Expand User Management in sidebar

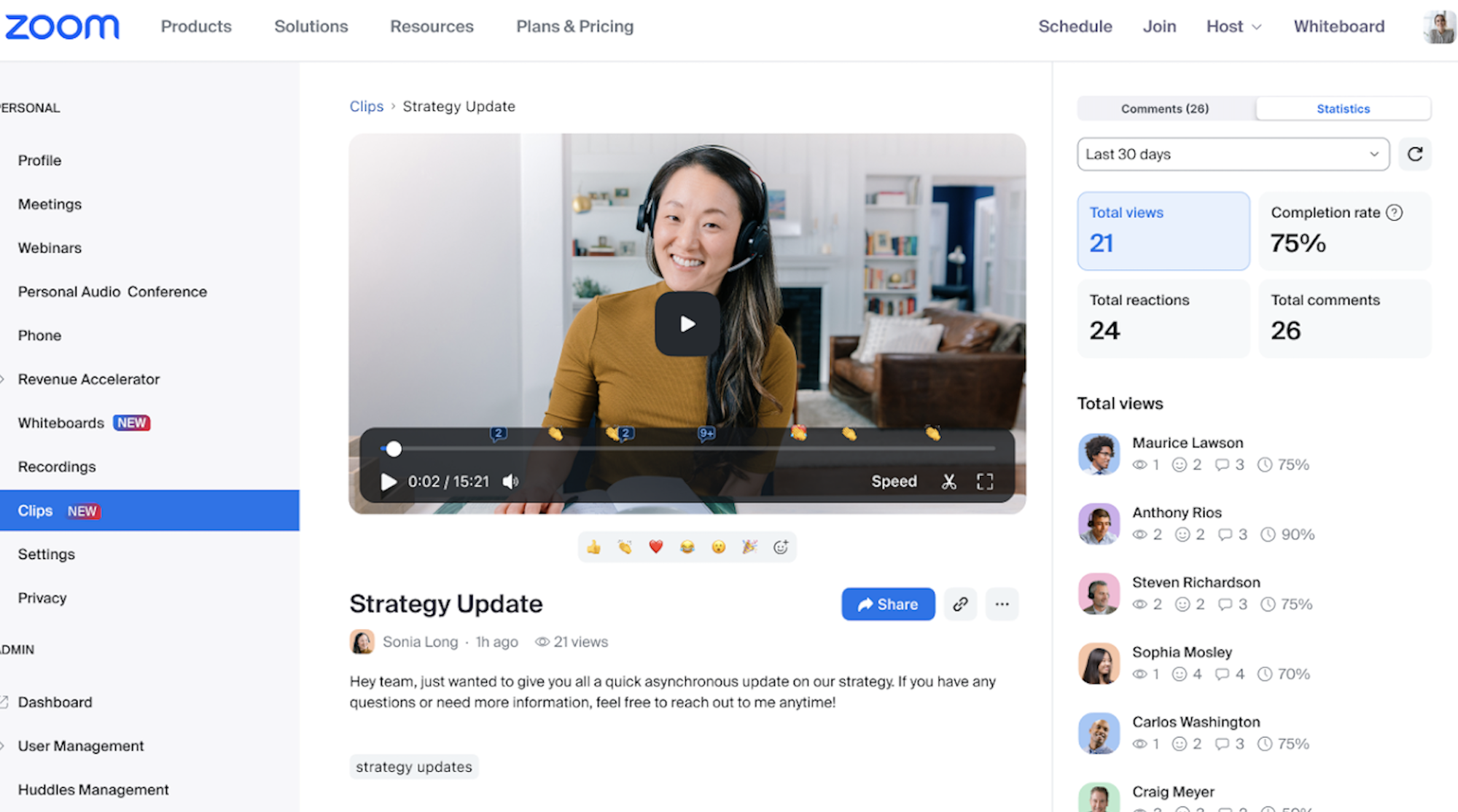pos(80,746)
